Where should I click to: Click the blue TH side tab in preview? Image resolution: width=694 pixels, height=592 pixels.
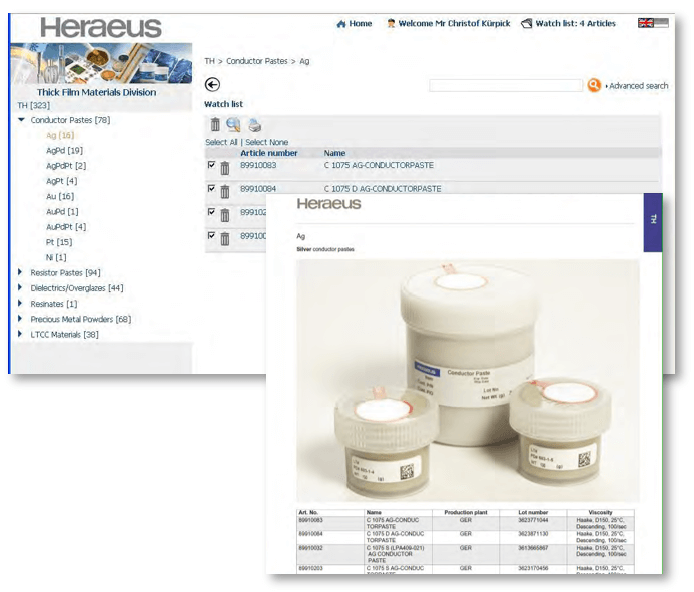(653, 223)
